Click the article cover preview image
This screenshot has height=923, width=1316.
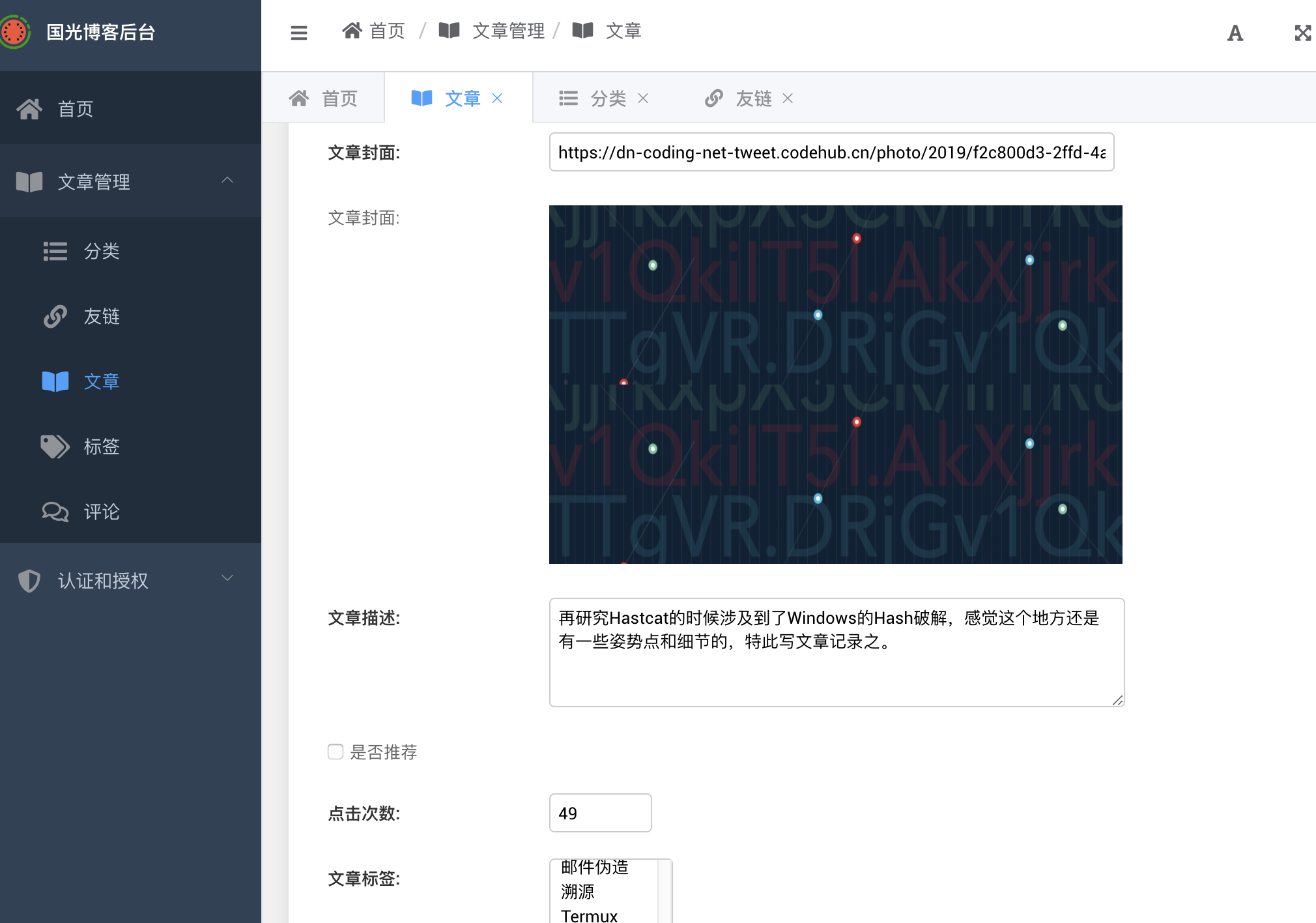pyautogui.click(x=835, y=385)
